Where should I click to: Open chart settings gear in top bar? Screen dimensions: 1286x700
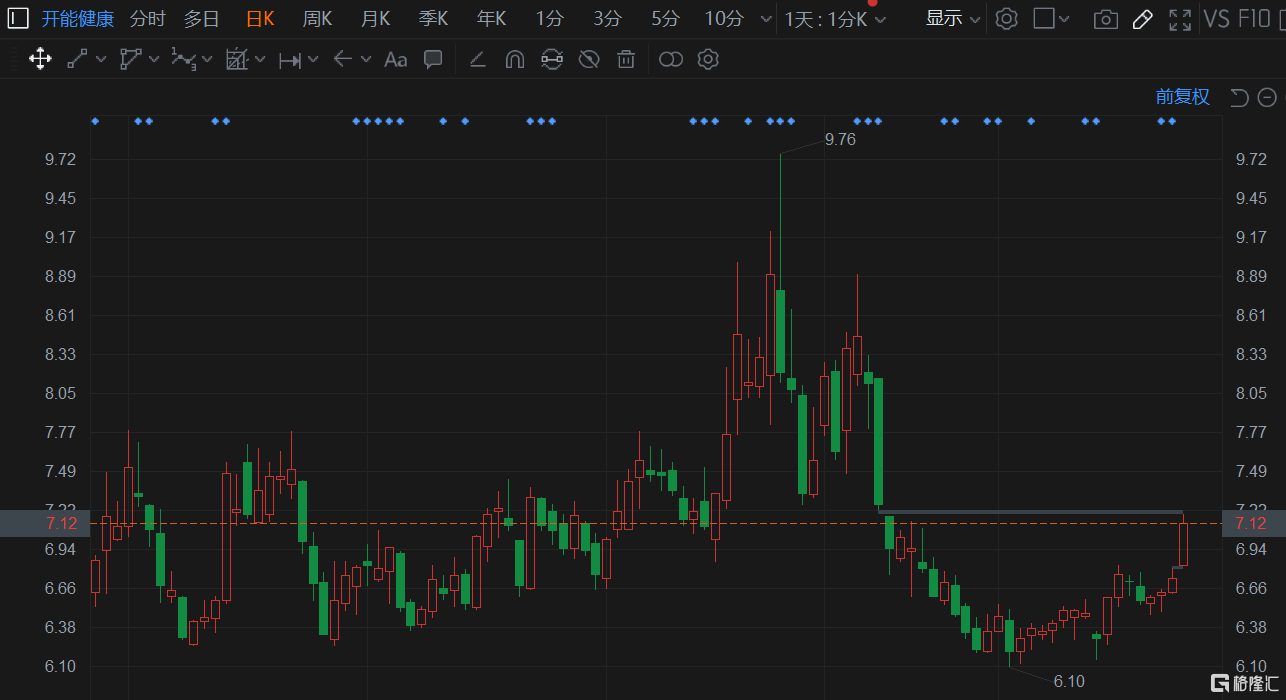click(x=1007, y=19)
